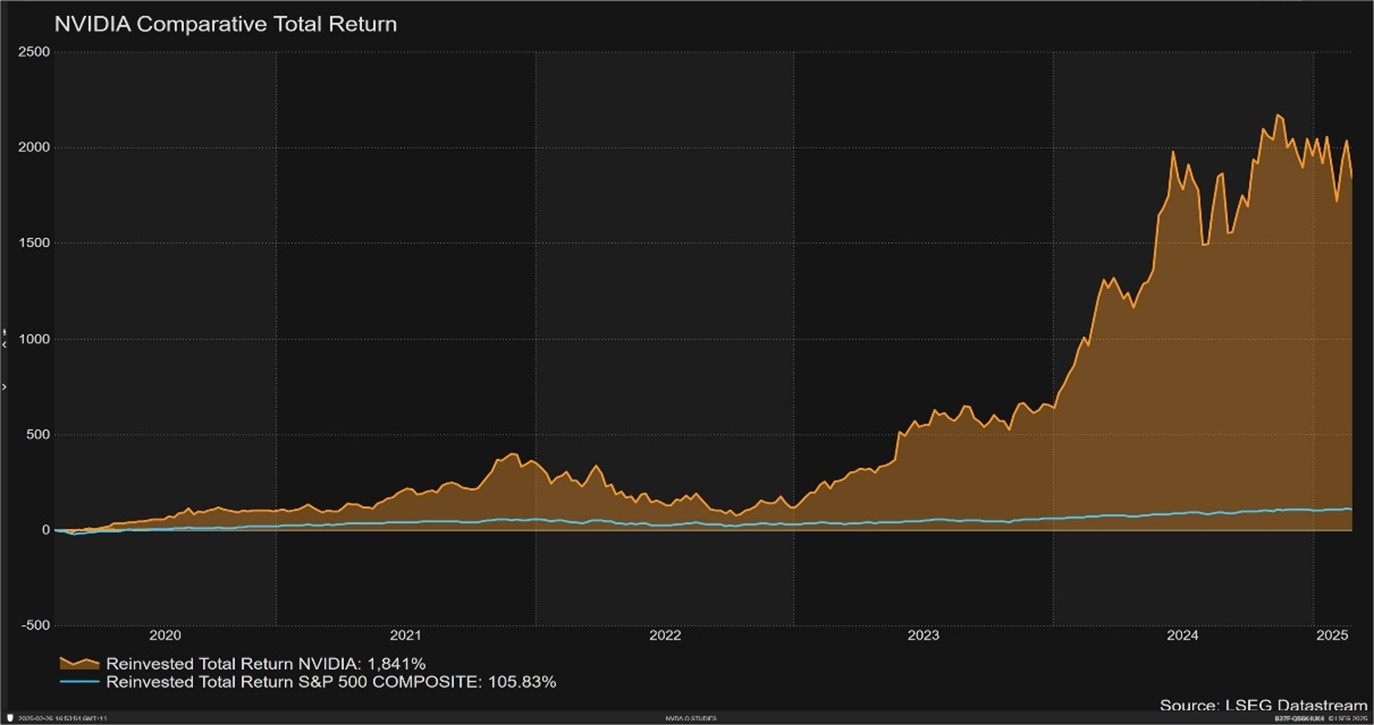Click the 2024 x-axis year label
The height and width of the screenshot is (725, 1374).
pos(1182,635)
